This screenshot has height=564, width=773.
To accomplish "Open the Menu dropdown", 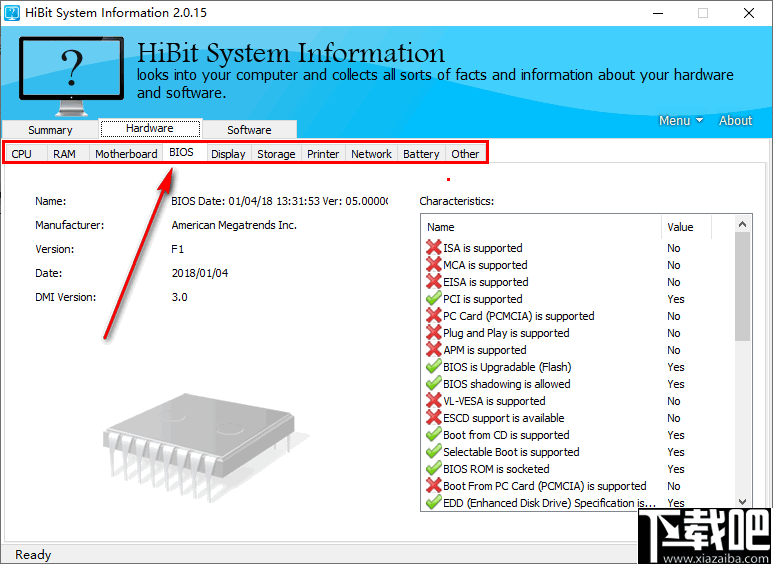I will (681, 121).
